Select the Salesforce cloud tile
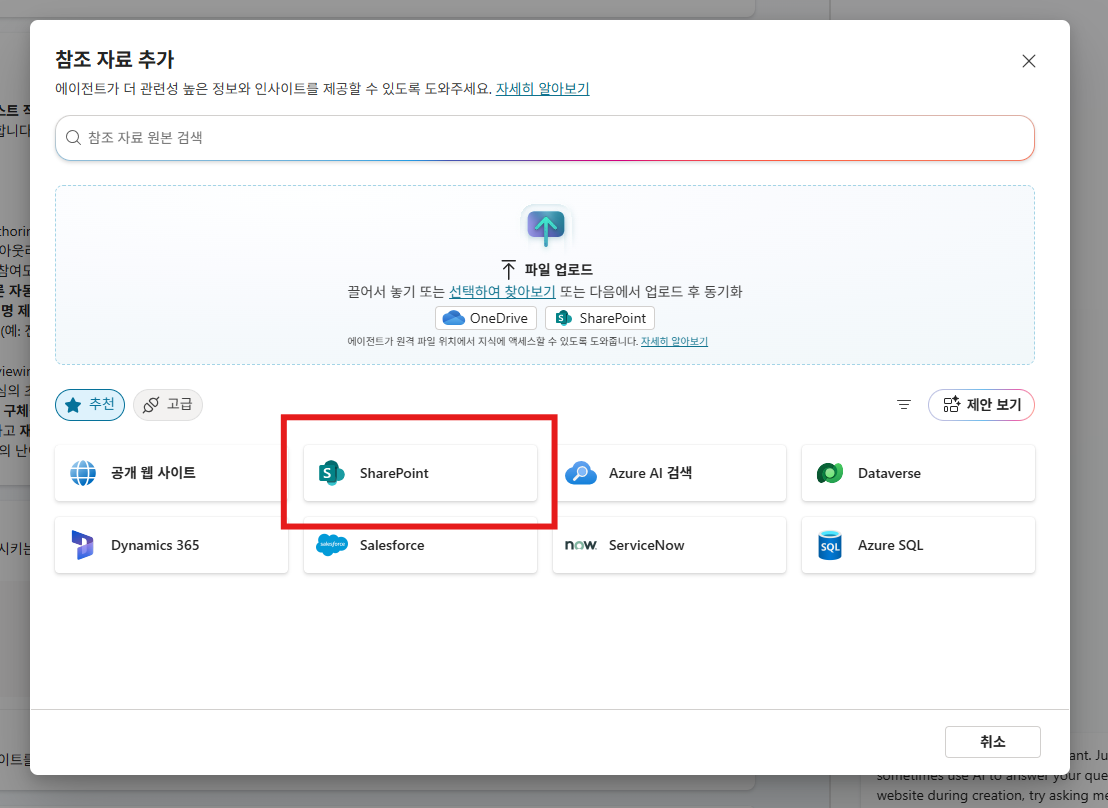This screenshot has height=808, width=1108. 420,545
